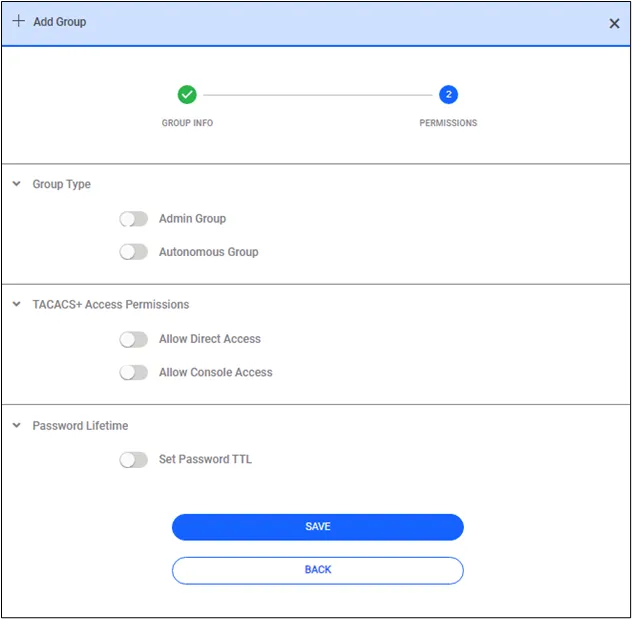
Task: Open the GROUP INFO step label
Action: coord(187,123)
